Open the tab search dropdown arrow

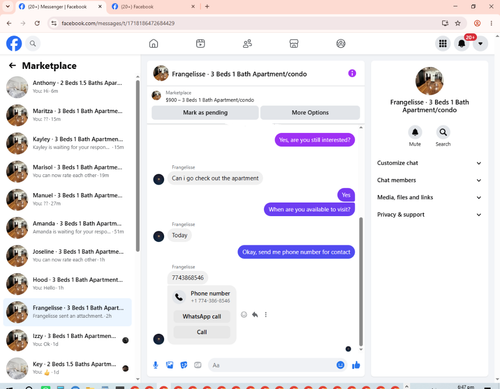(x=7, y=6)
